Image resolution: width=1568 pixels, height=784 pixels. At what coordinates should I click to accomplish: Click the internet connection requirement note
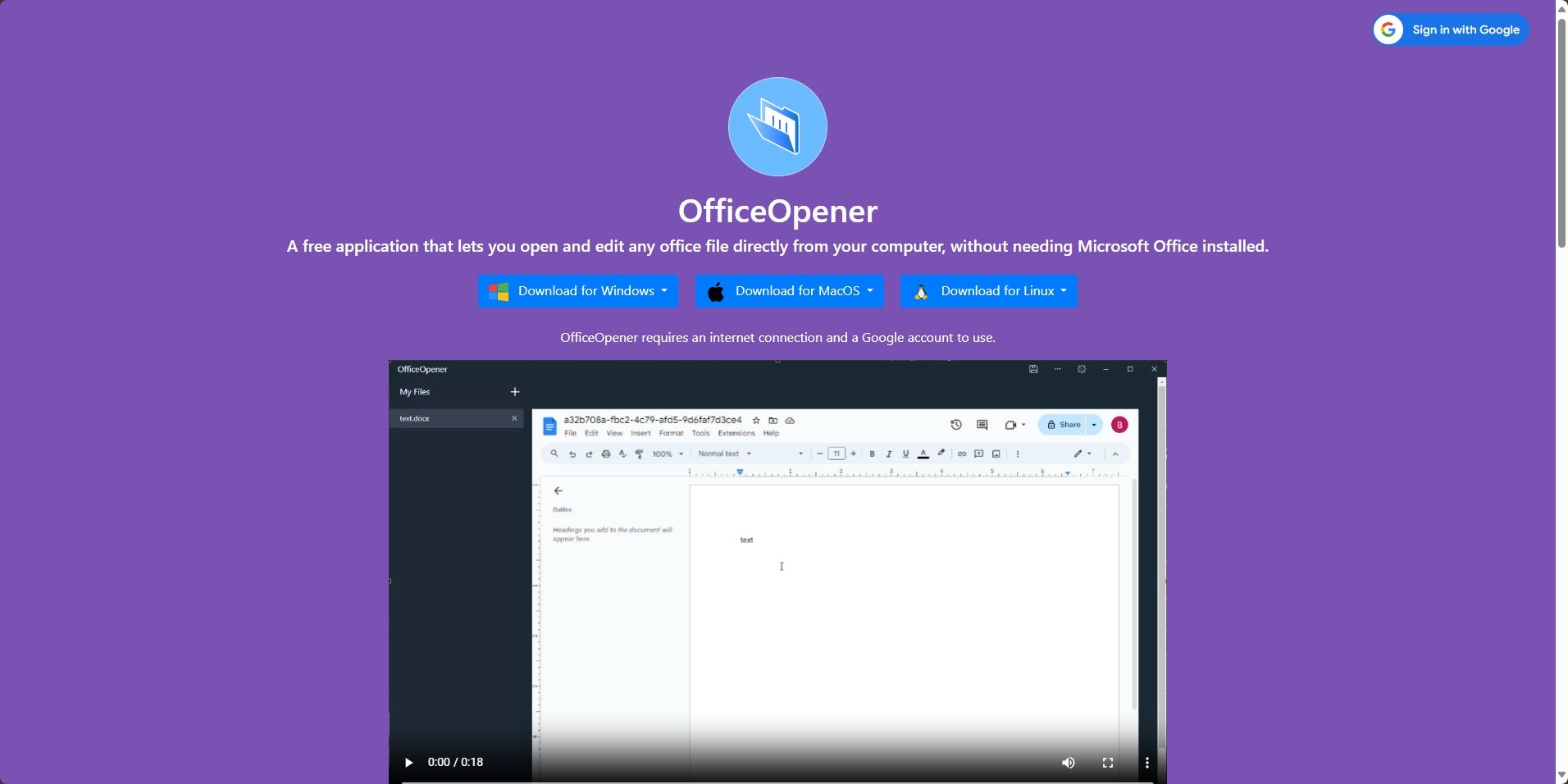pyautogui.click(x=777, y=338)
